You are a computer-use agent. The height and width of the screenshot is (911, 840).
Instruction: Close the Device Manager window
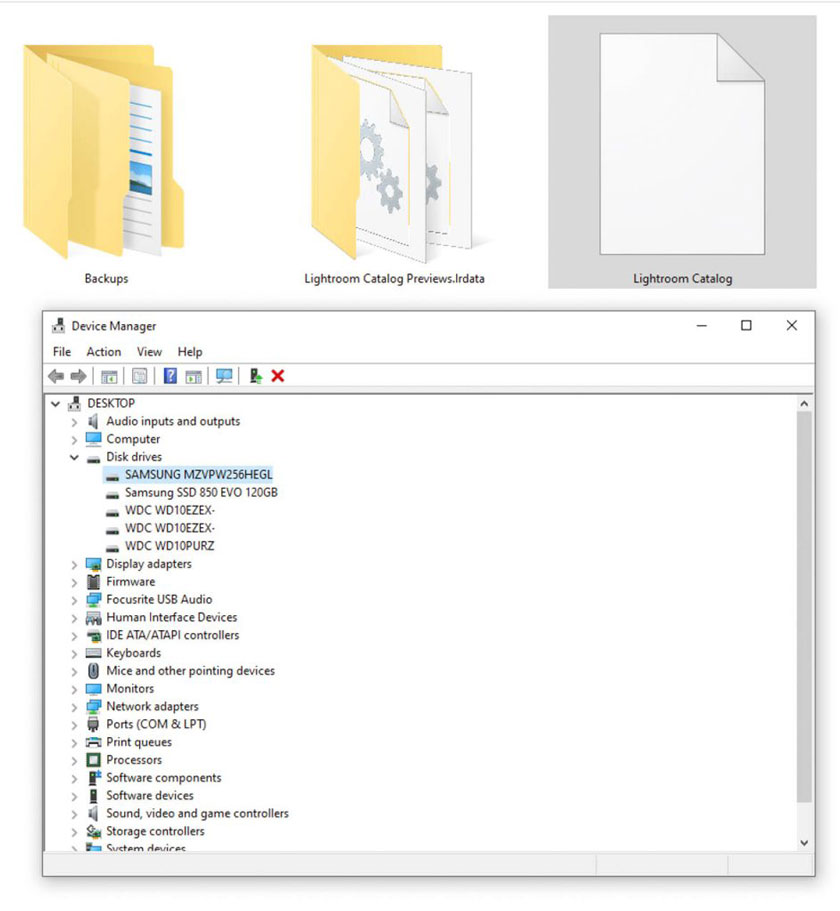pos(792,326)
